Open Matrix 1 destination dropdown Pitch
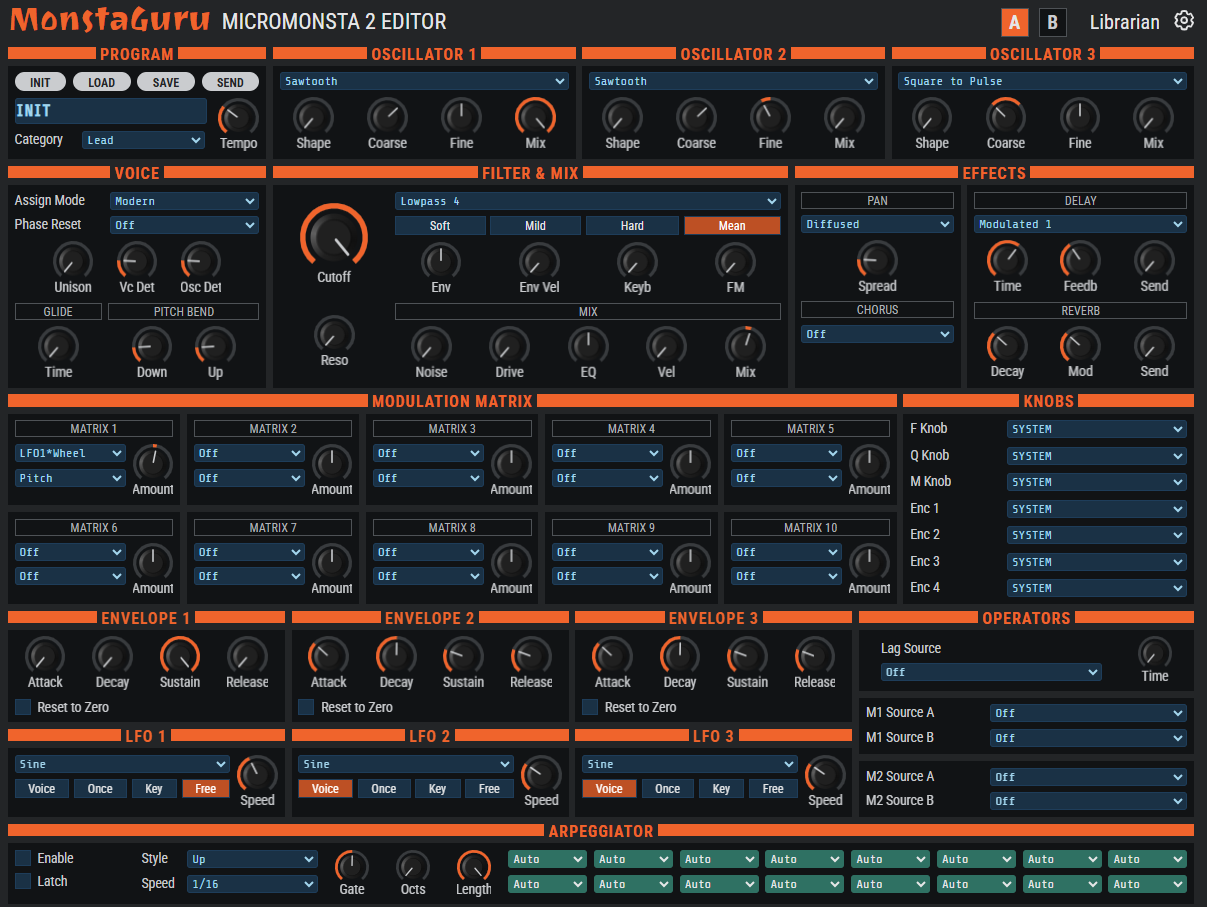The image size is (1207, 907). tap(70, 478)
